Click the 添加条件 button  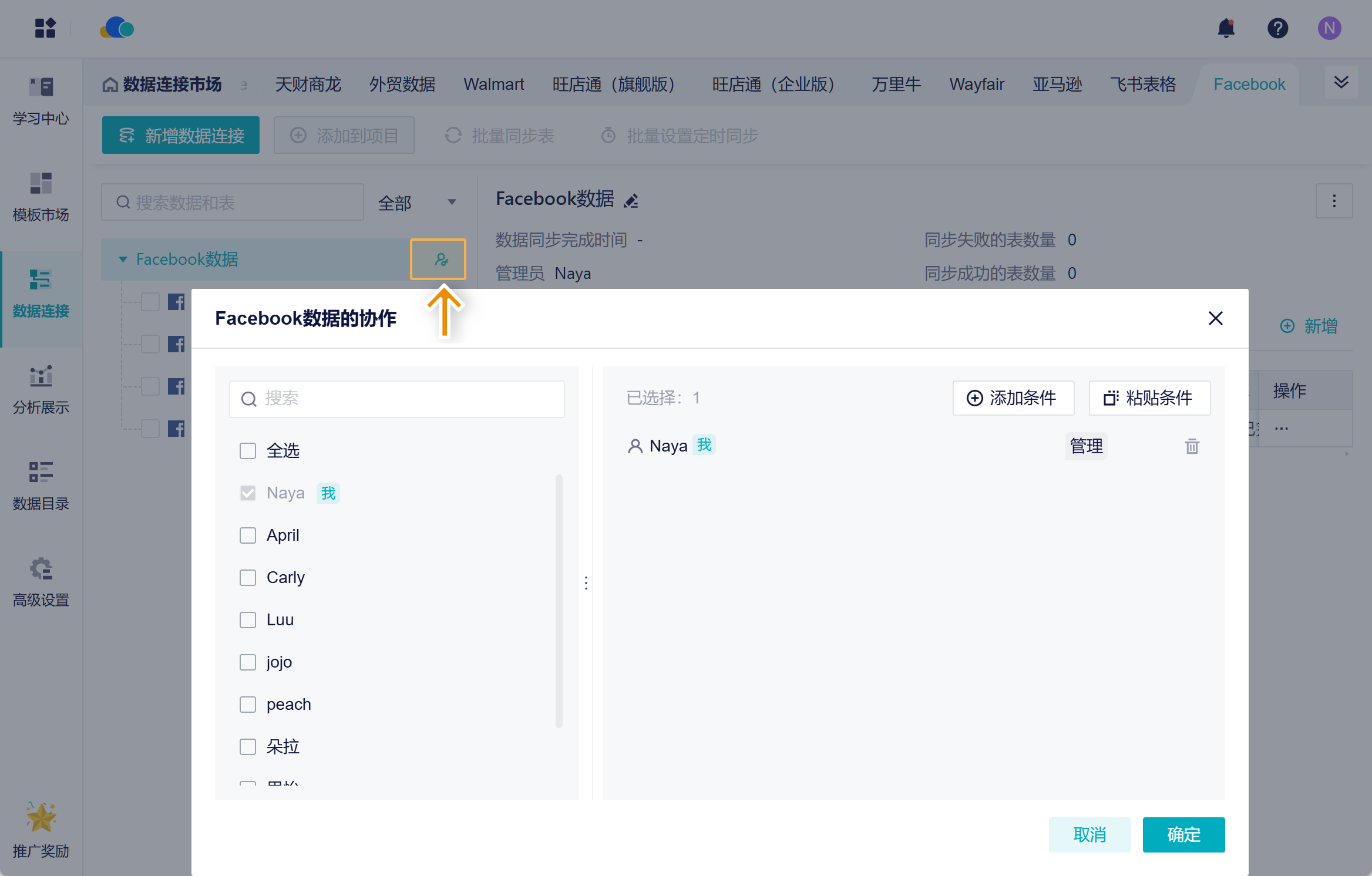1013,397
